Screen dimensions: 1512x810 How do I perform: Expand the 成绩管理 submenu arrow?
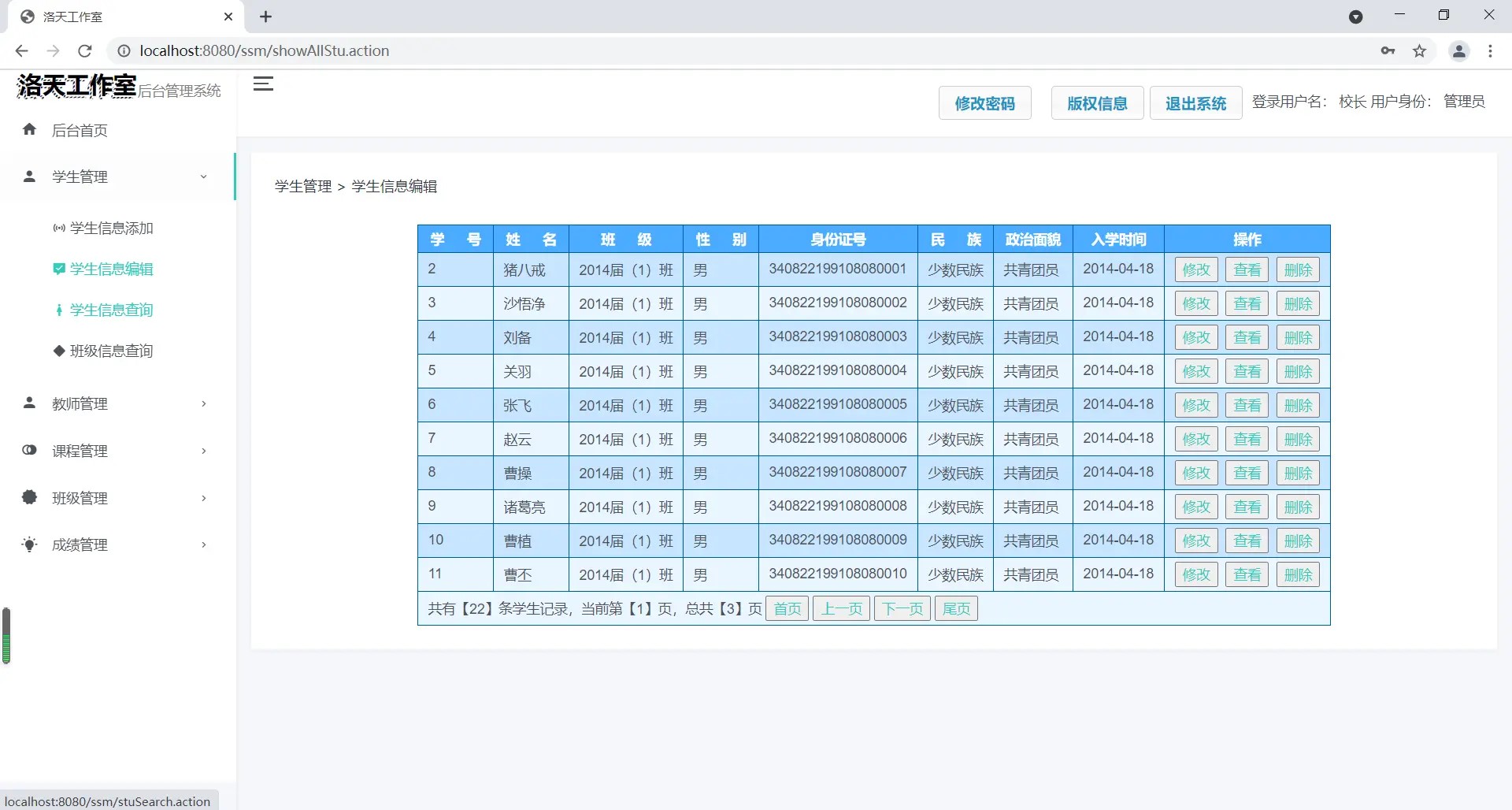pyautogui.click(x=203, y=544)
